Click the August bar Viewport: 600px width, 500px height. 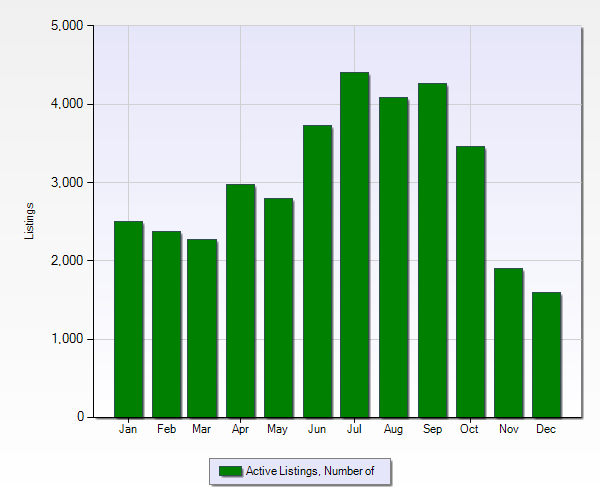point(393,257)
